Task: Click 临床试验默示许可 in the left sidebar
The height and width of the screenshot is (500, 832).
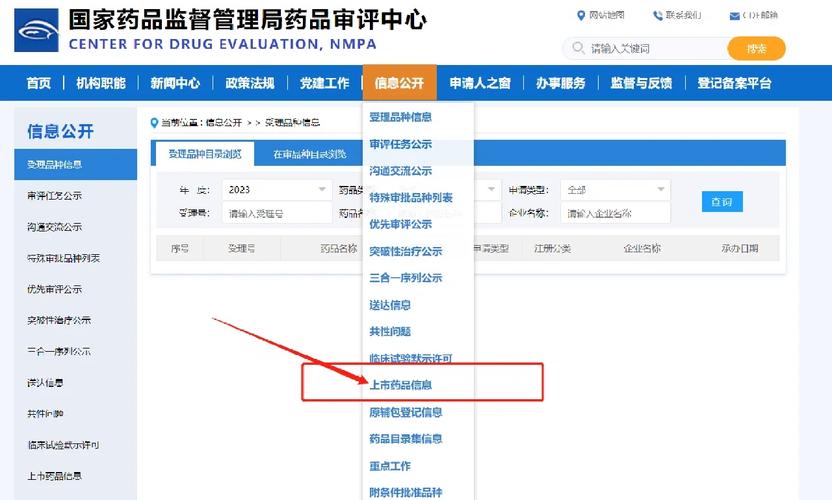Action: pyautogui.click(x=64, y=445)
